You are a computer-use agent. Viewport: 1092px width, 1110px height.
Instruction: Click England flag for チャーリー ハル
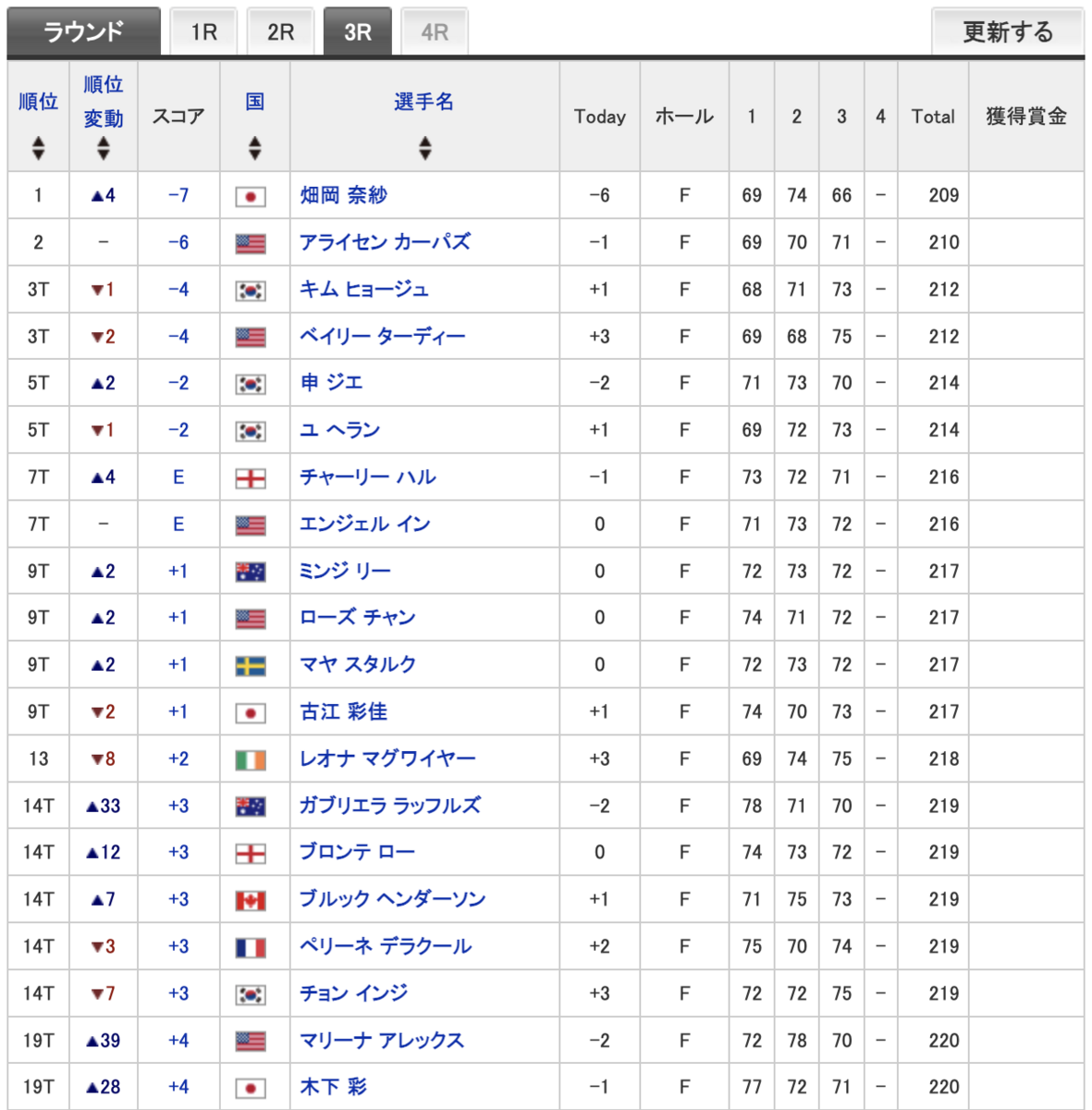[x=251, y=479]
